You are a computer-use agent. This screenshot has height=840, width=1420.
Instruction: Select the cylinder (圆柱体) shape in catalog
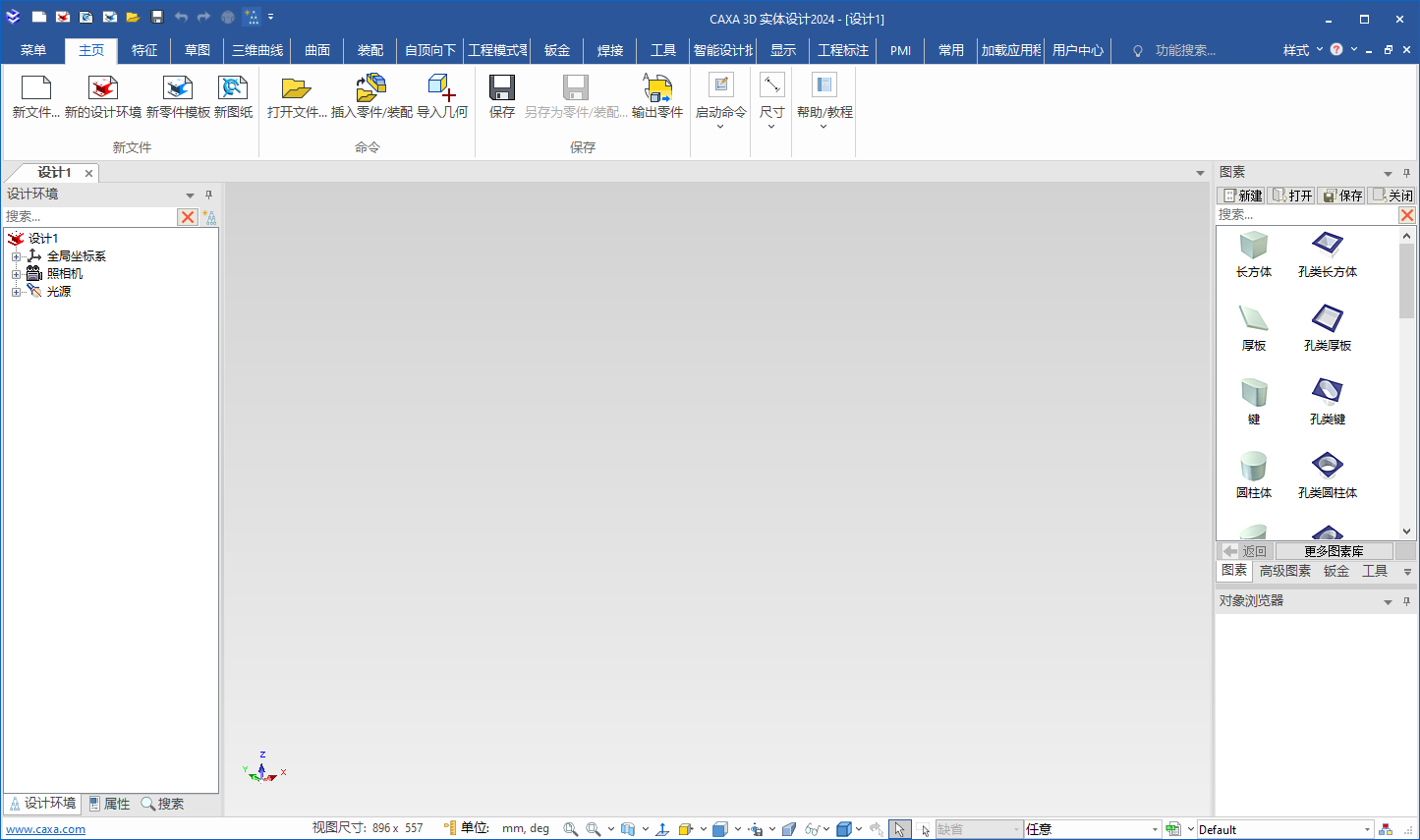click(x=1253, y=468)
